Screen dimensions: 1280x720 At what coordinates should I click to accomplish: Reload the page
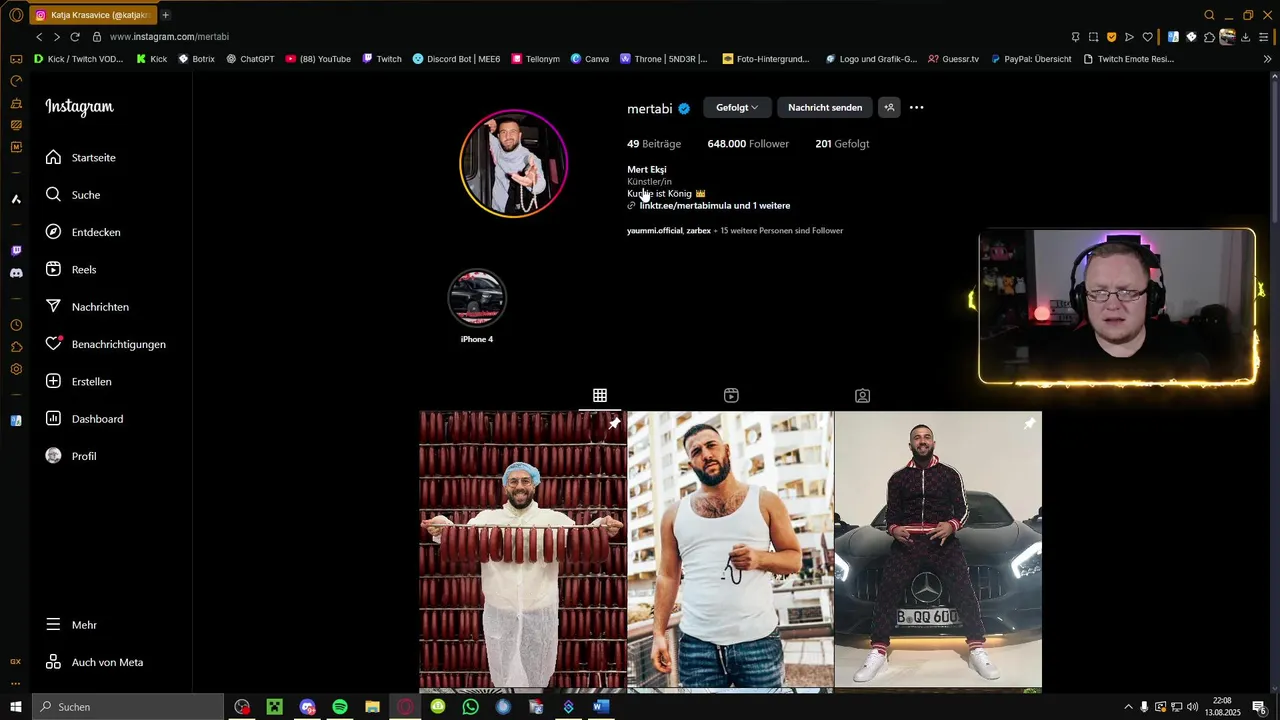pyautogui.click(x=75, y=37)
